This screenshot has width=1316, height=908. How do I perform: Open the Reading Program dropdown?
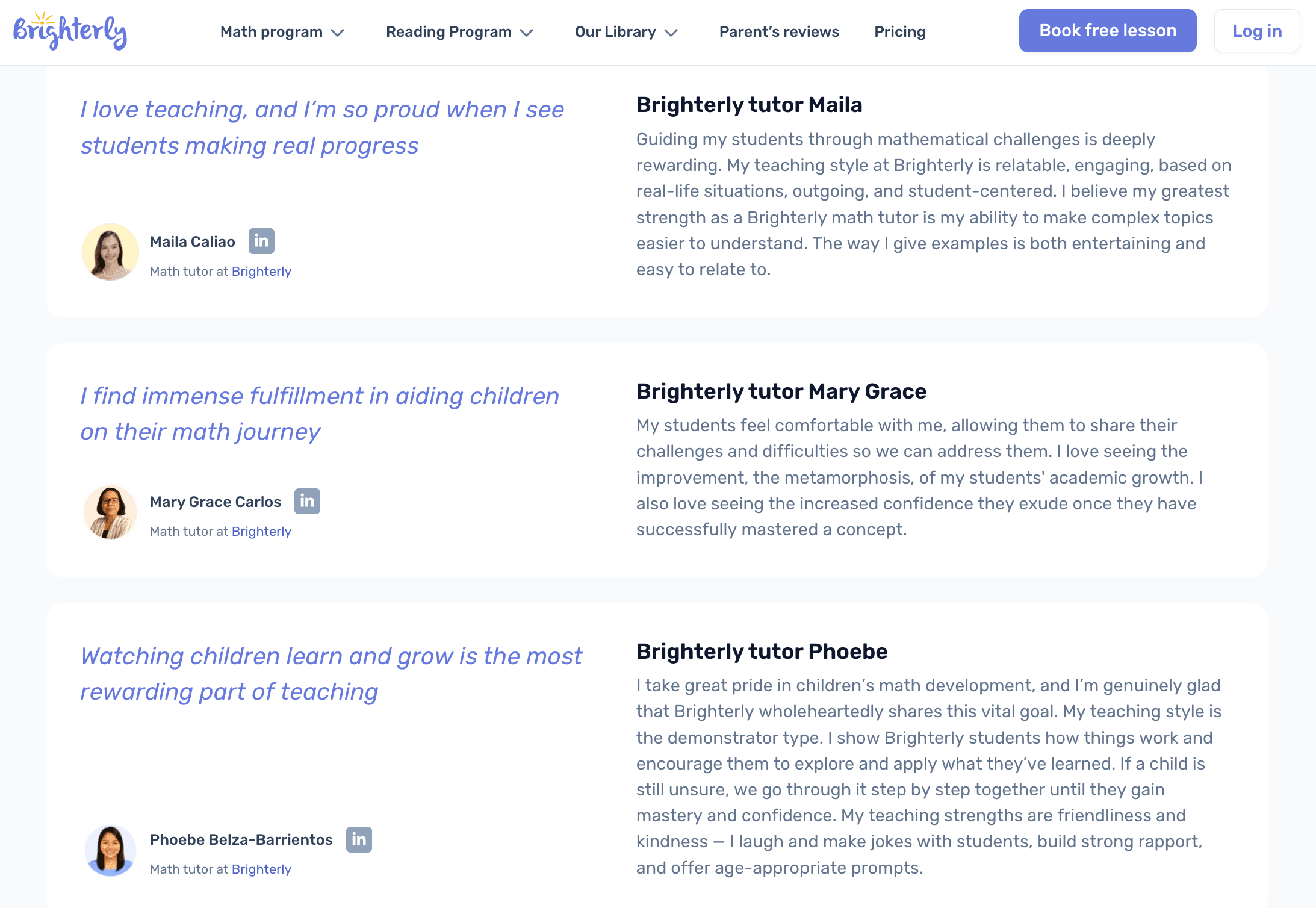[x=459, y=31]
